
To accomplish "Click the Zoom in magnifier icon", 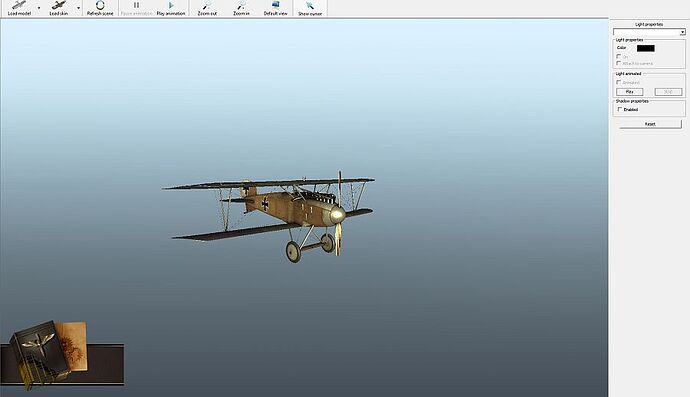I will 241,5.
